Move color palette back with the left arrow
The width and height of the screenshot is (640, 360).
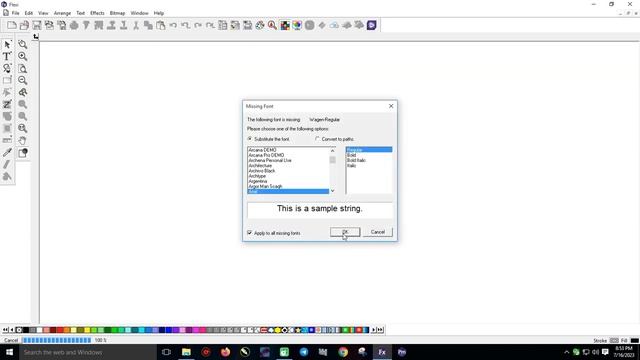[12, 330]
